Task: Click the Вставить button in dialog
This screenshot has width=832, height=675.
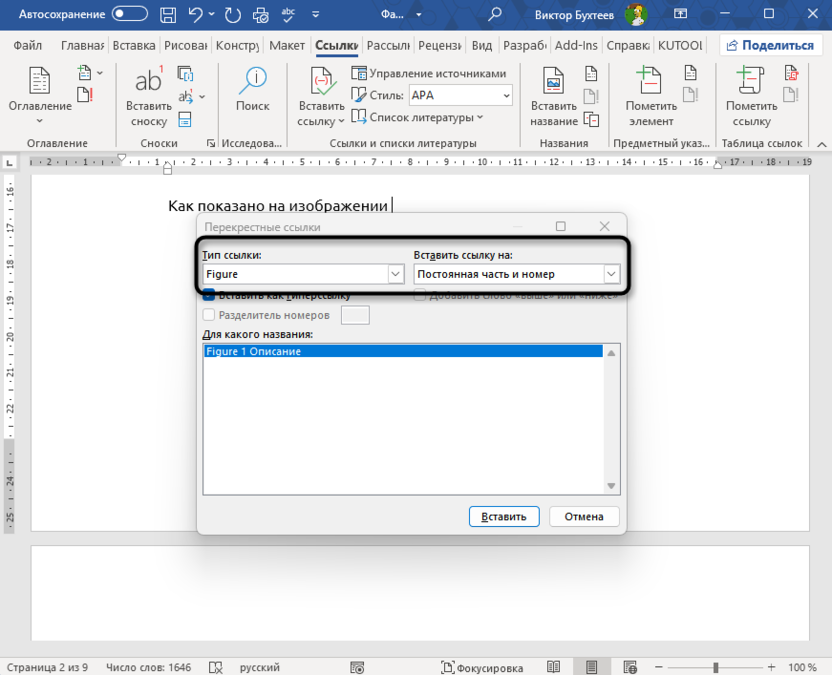Action: (x=504, y=517)
